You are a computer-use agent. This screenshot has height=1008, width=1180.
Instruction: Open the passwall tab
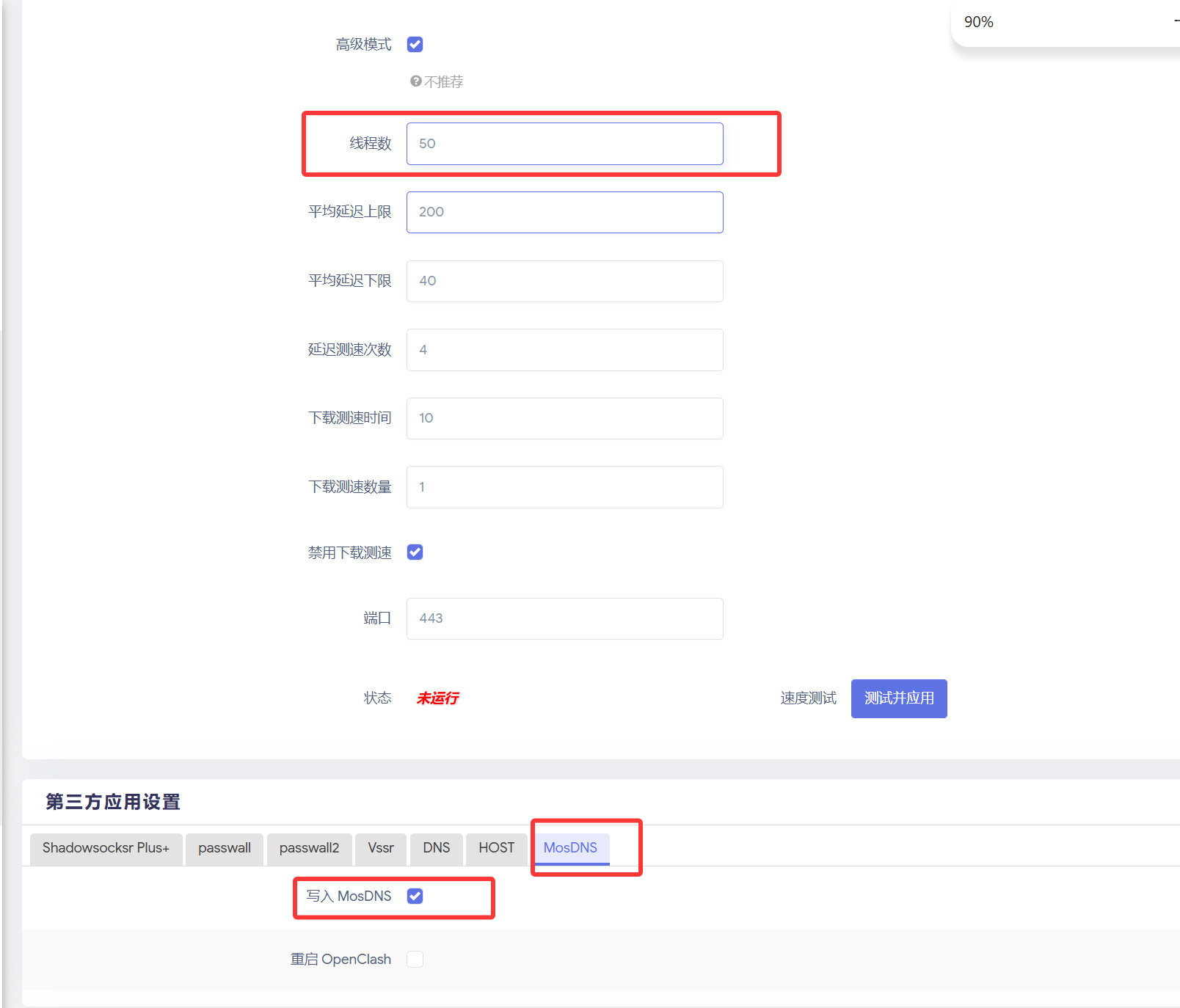coord(224,848)
